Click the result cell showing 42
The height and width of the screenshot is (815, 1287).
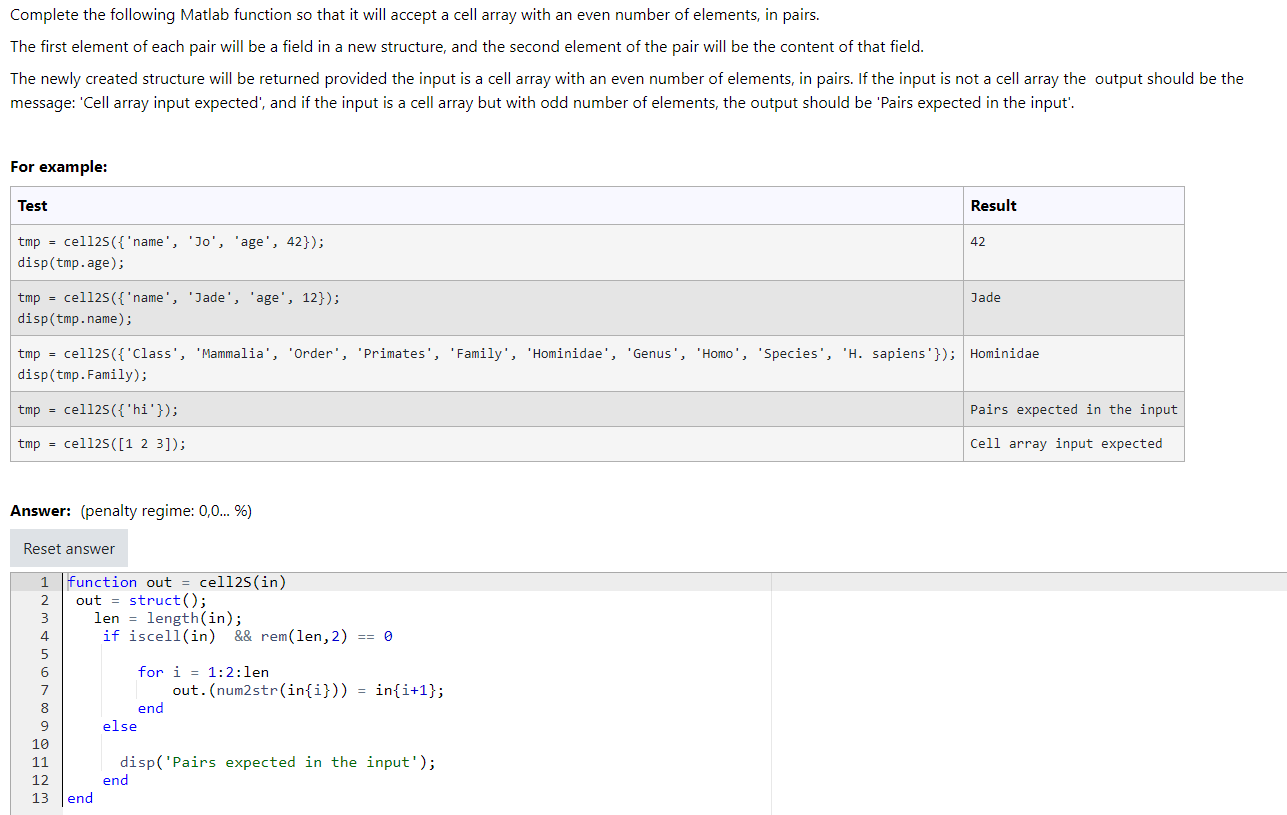(977, 241)
